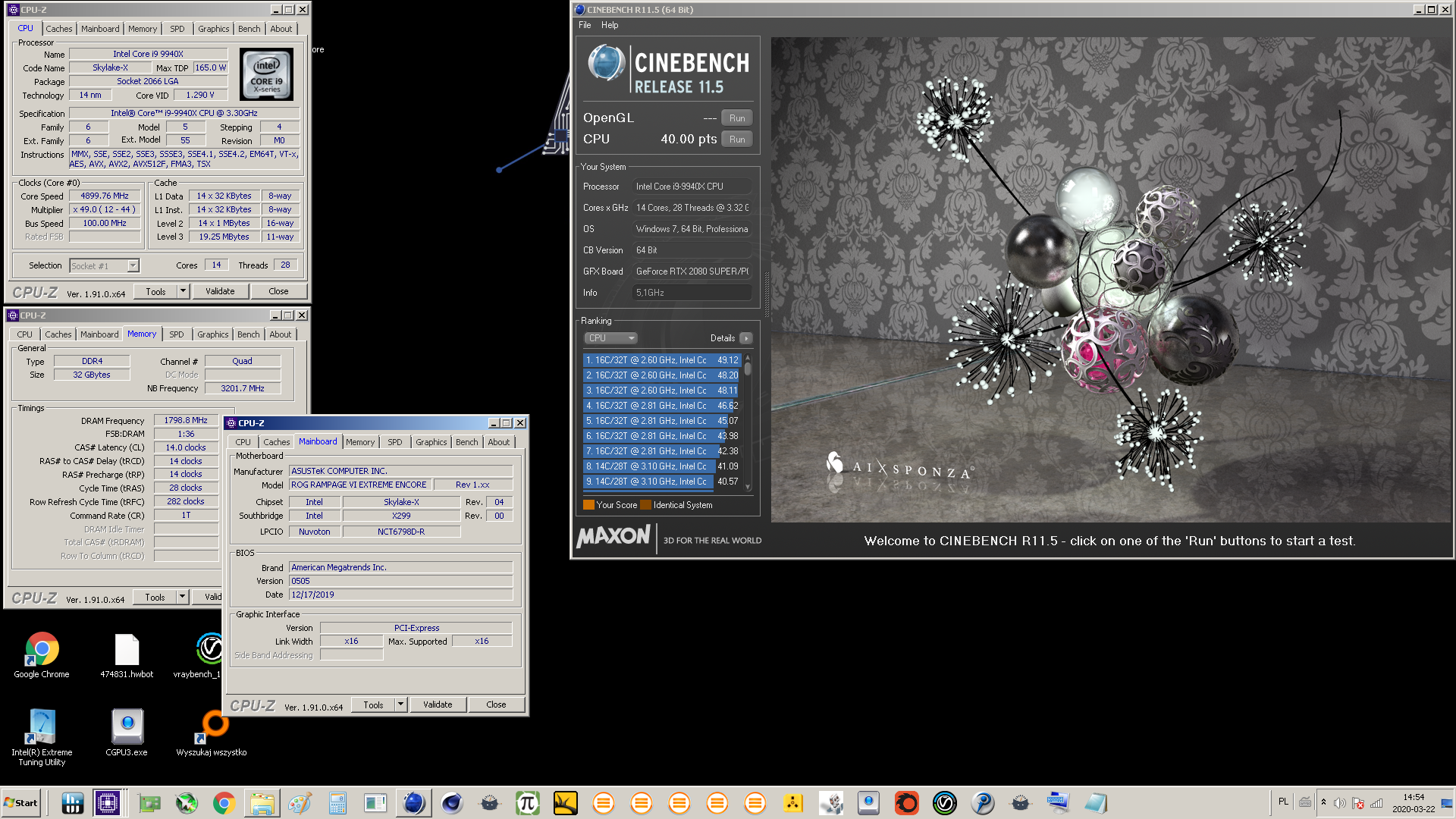
Task: Launch SuperPi from the taskbar
Action: click(x=527, y=802)
